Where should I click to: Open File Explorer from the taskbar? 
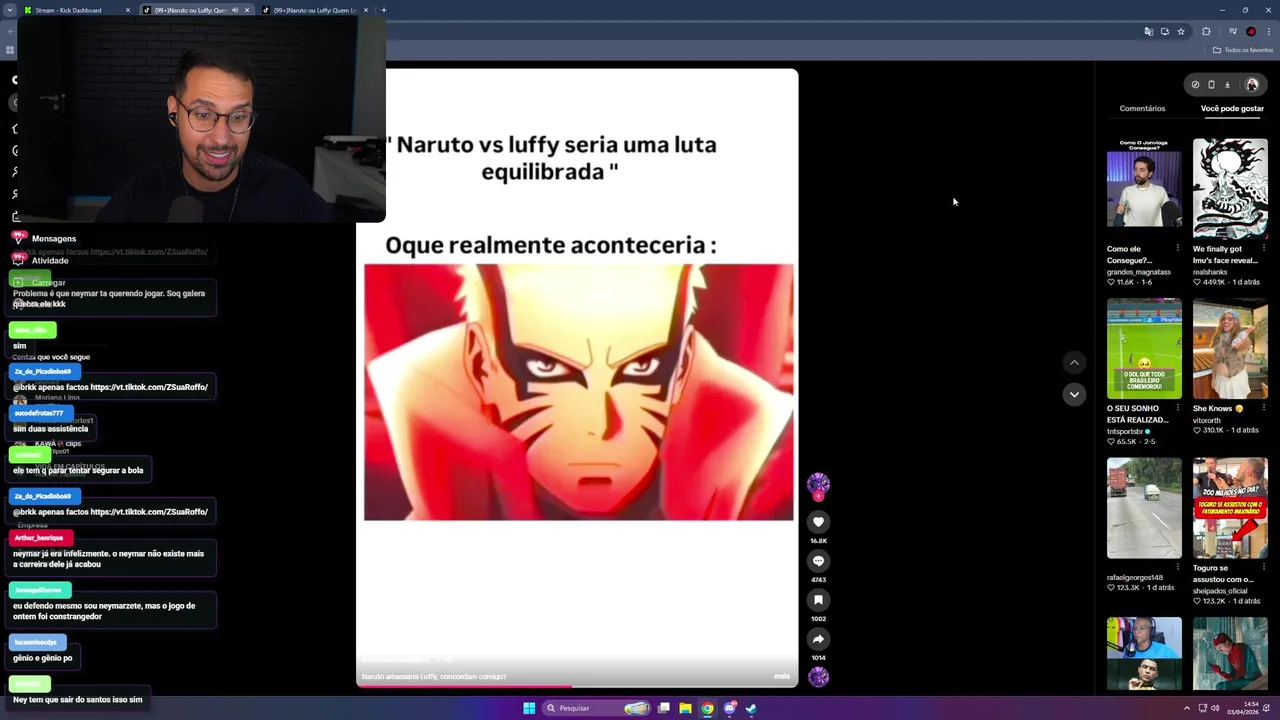point(685,708)
